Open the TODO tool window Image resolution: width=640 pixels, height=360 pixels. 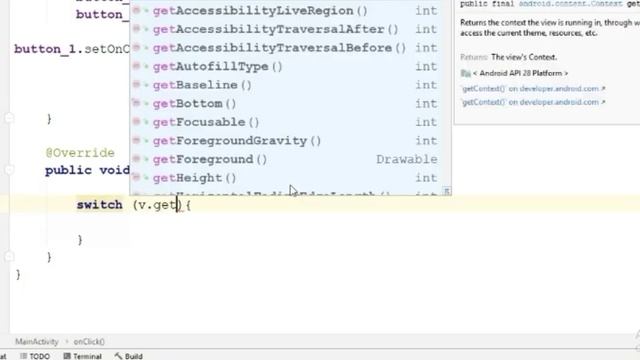(35, 356)
